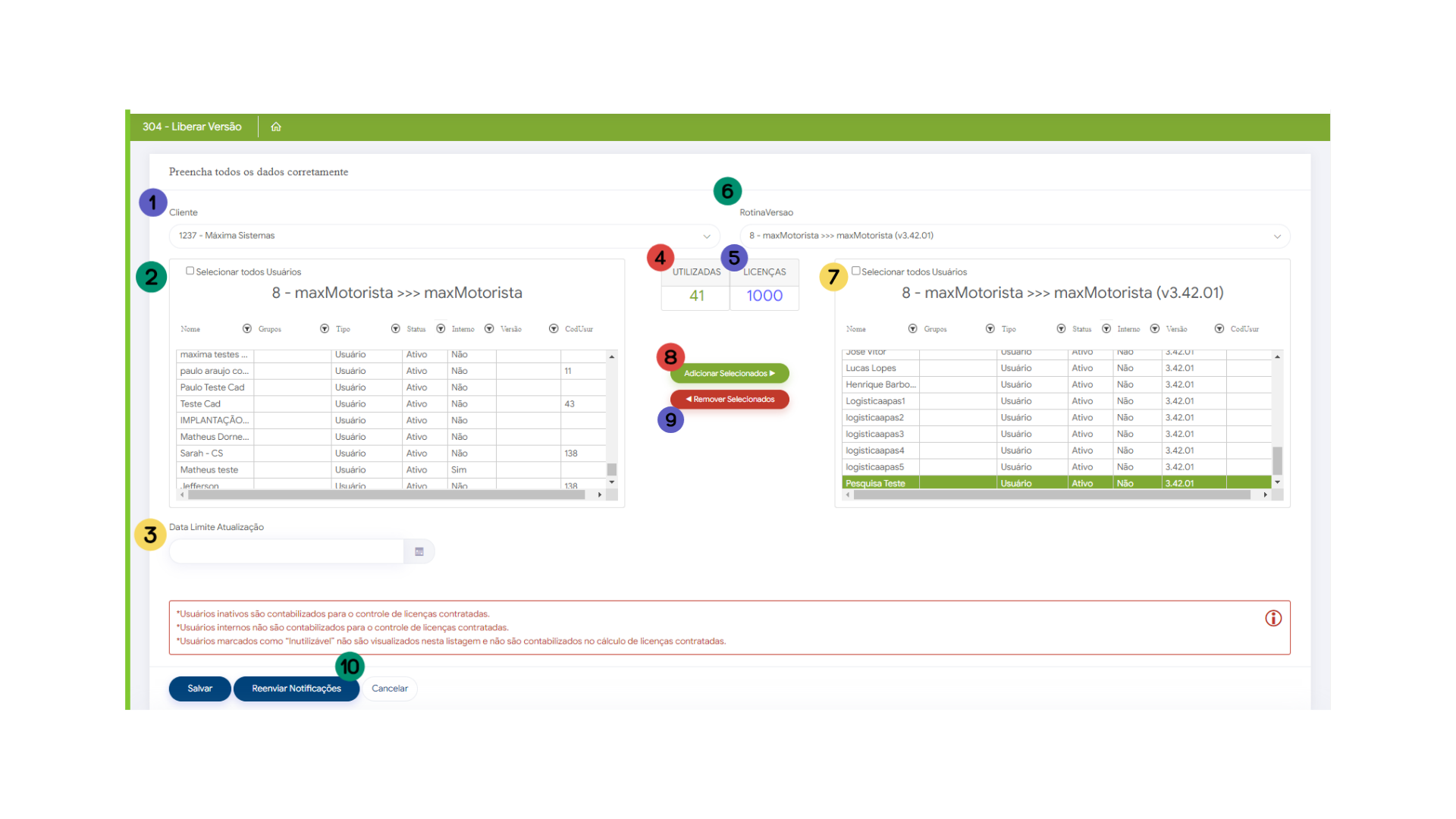The height and width of the screenshot is (819, 1456).
Task: Click Remover Selecionados button
Action: 729,399
